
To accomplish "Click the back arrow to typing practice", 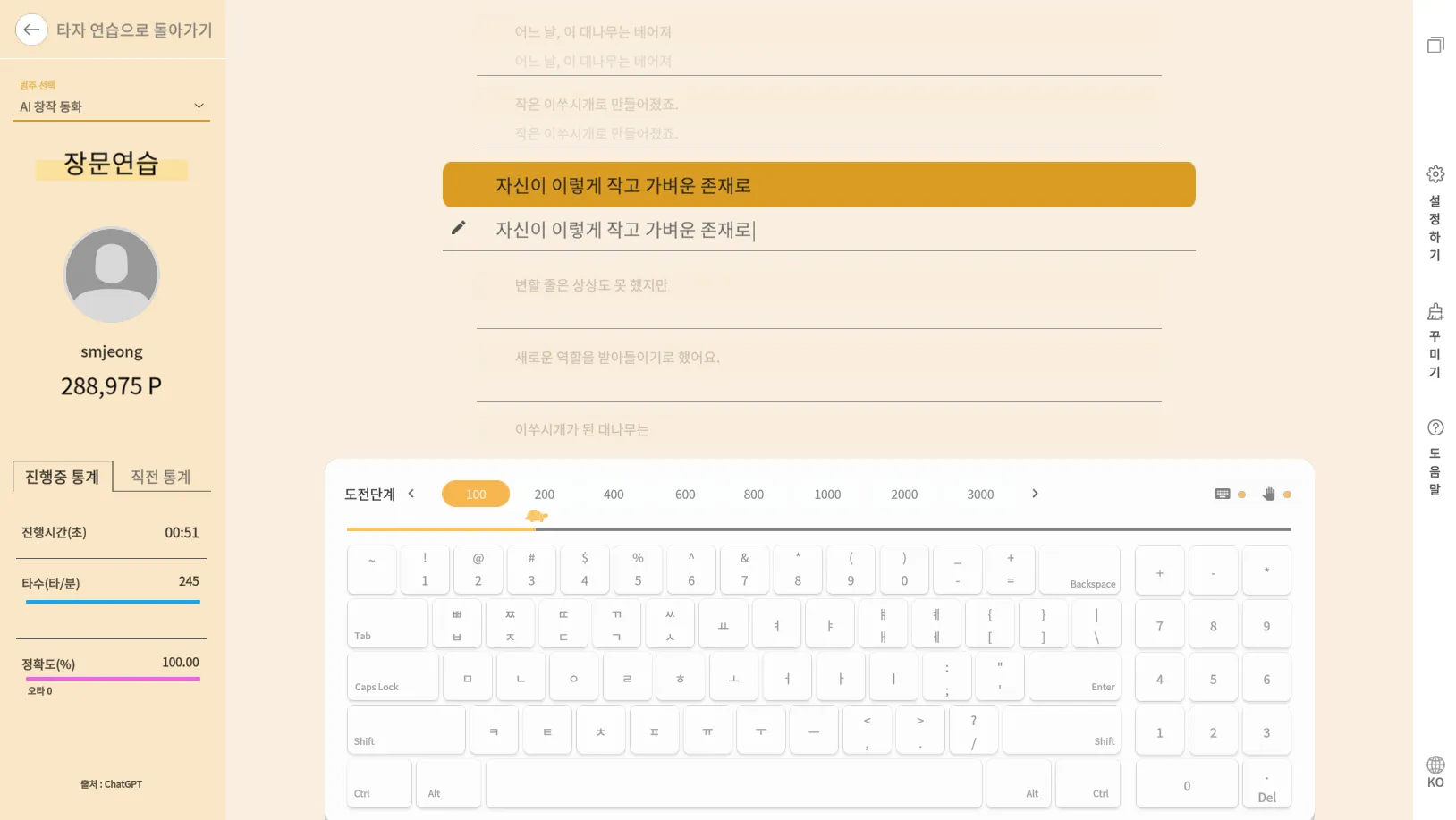I will (x=31, y=30).
